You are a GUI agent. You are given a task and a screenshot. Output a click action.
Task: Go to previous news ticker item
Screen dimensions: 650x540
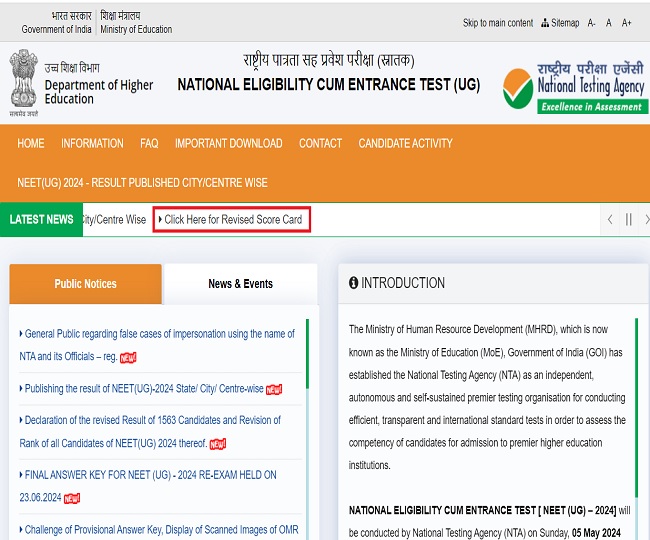(x=610, y=219)
